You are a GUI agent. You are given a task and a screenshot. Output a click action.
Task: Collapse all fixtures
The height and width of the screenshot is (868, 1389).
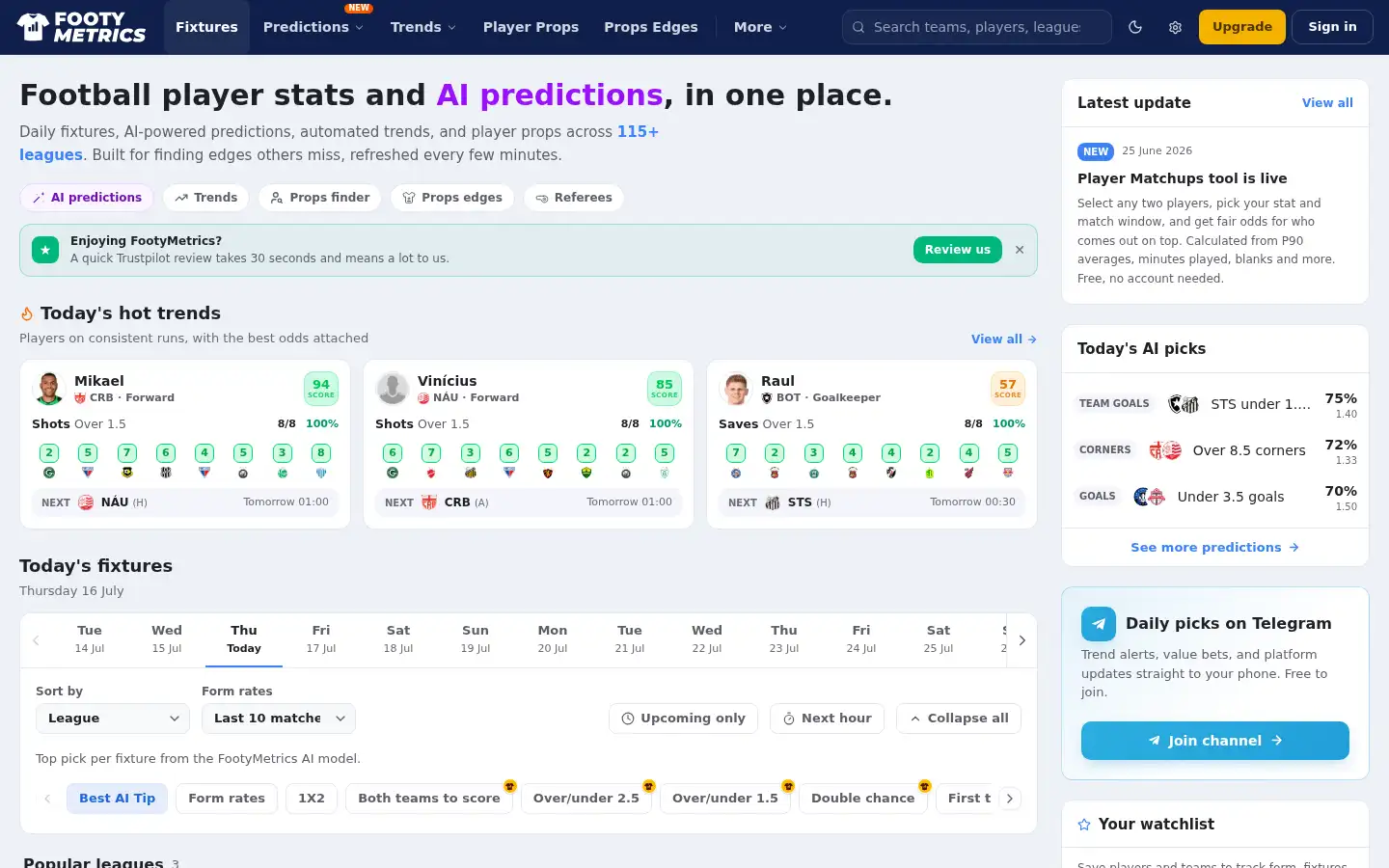[x=959, y=719]
